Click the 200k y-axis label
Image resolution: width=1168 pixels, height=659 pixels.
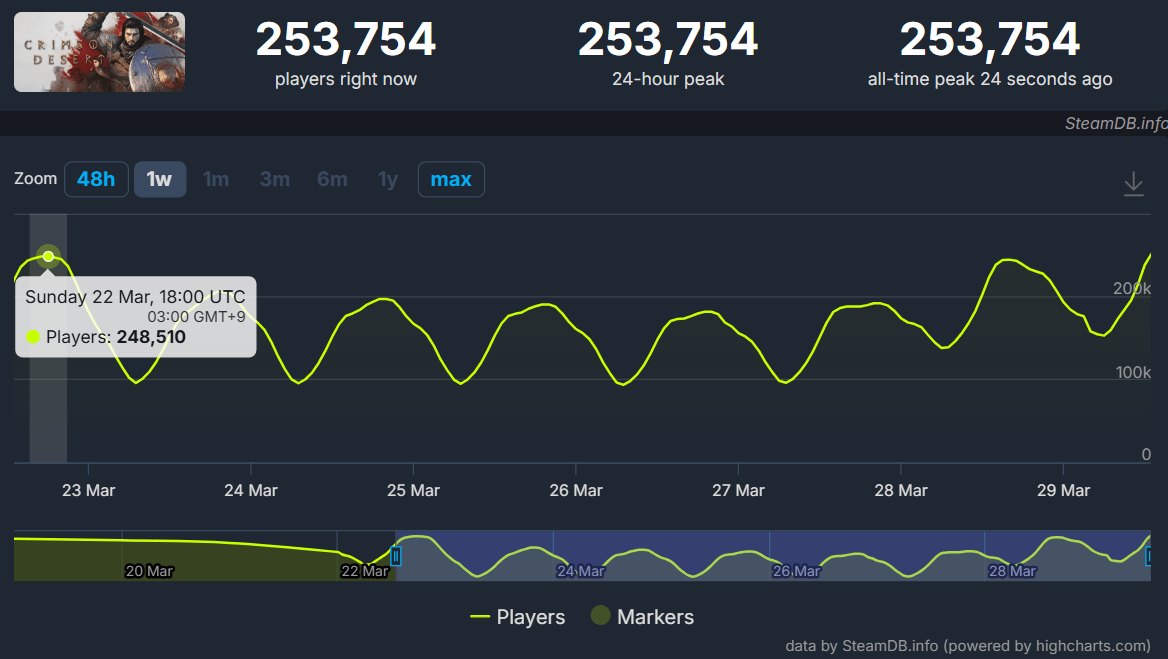point(1132,288)
